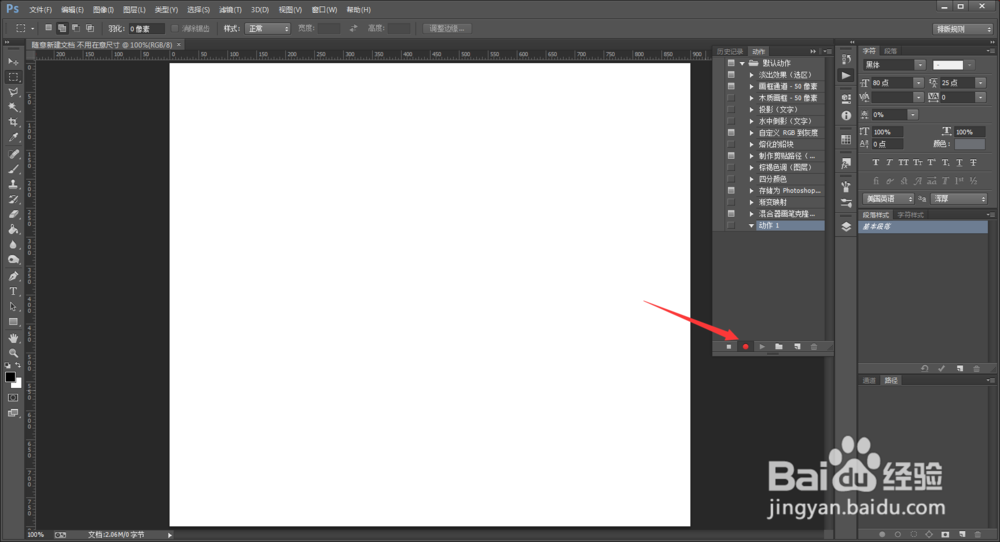The image size is (1000, 542).
Task: Toggle the 消除锯齿 anti-alias checkbox
Action: [x=175, y=29]
